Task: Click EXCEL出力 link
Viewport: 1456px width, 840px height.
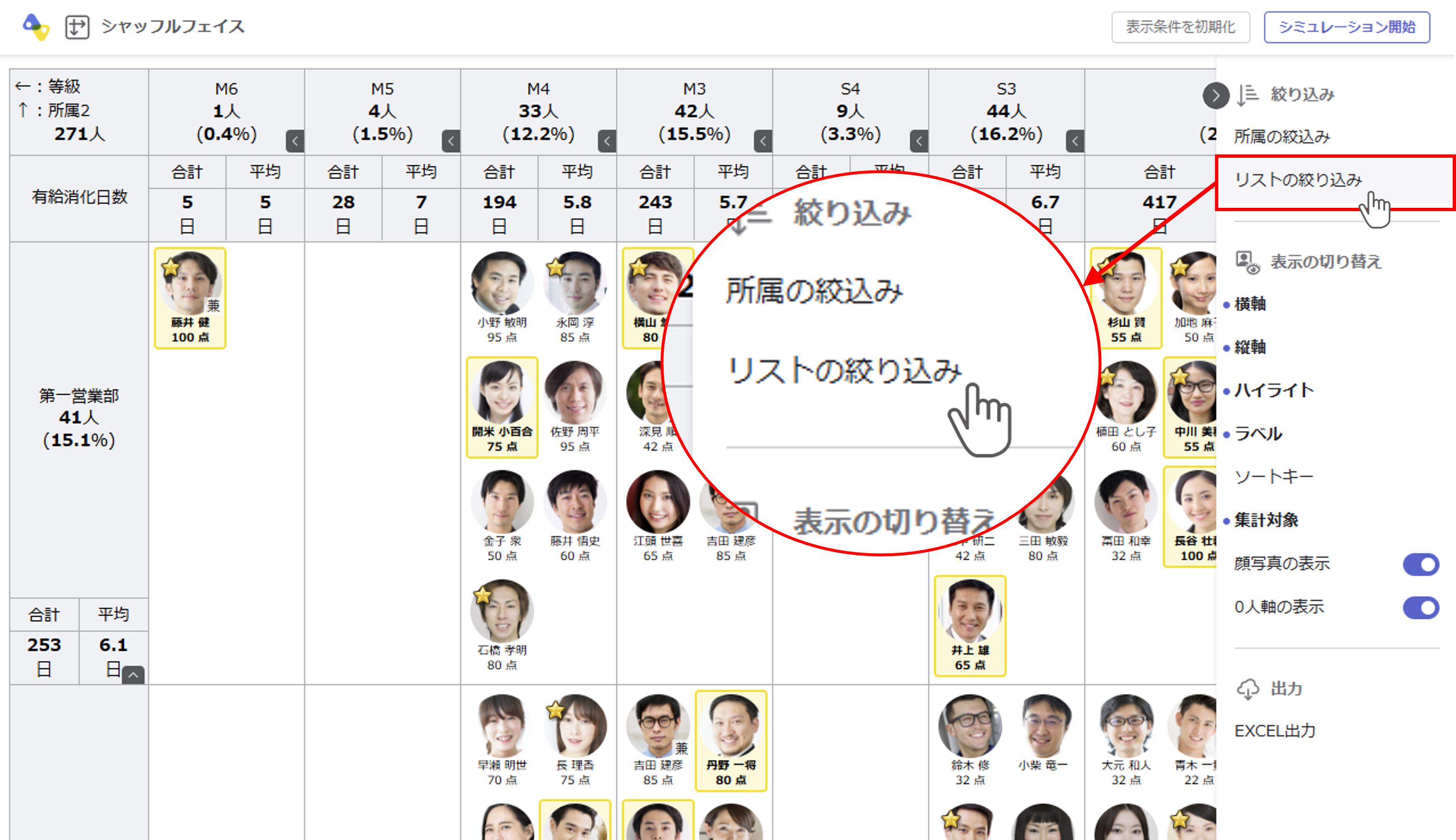Action: (x=1274, y=731)
